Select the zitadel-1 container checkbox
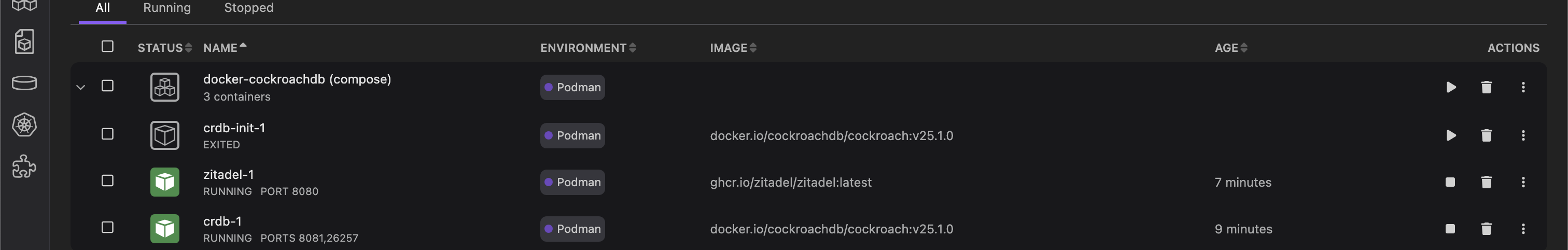 pos(108,180)
